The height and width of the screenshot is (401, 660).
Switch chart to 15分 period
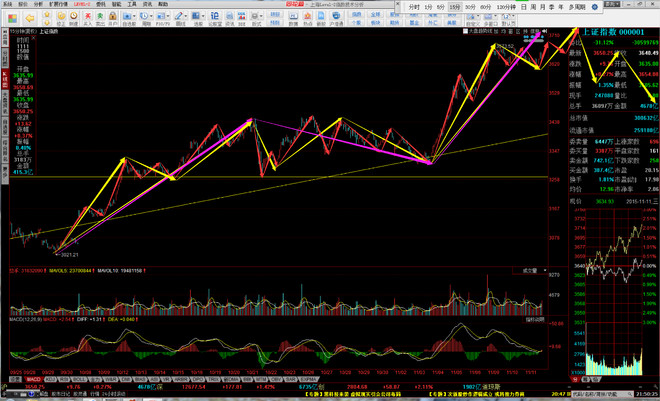point(454,7)
